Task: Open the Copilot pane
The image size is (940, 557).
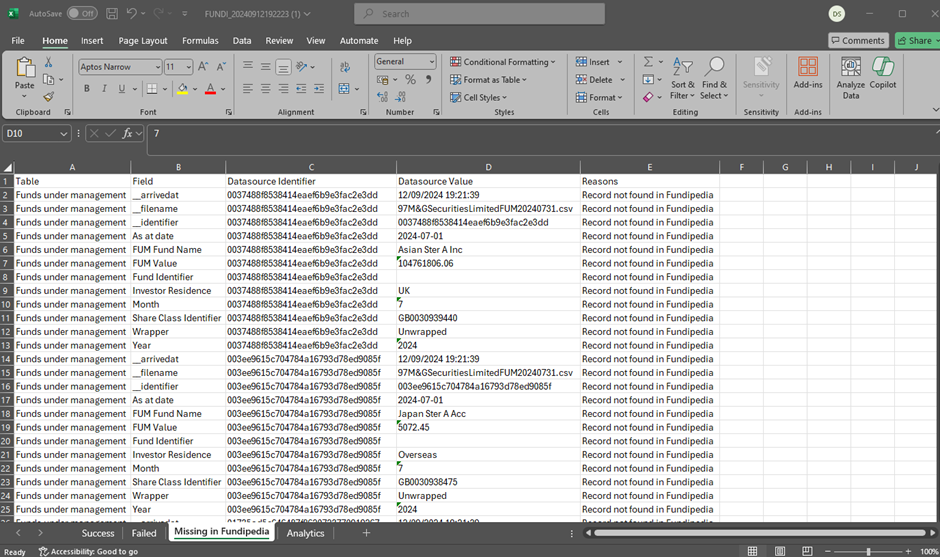Action: coord(883,78)
